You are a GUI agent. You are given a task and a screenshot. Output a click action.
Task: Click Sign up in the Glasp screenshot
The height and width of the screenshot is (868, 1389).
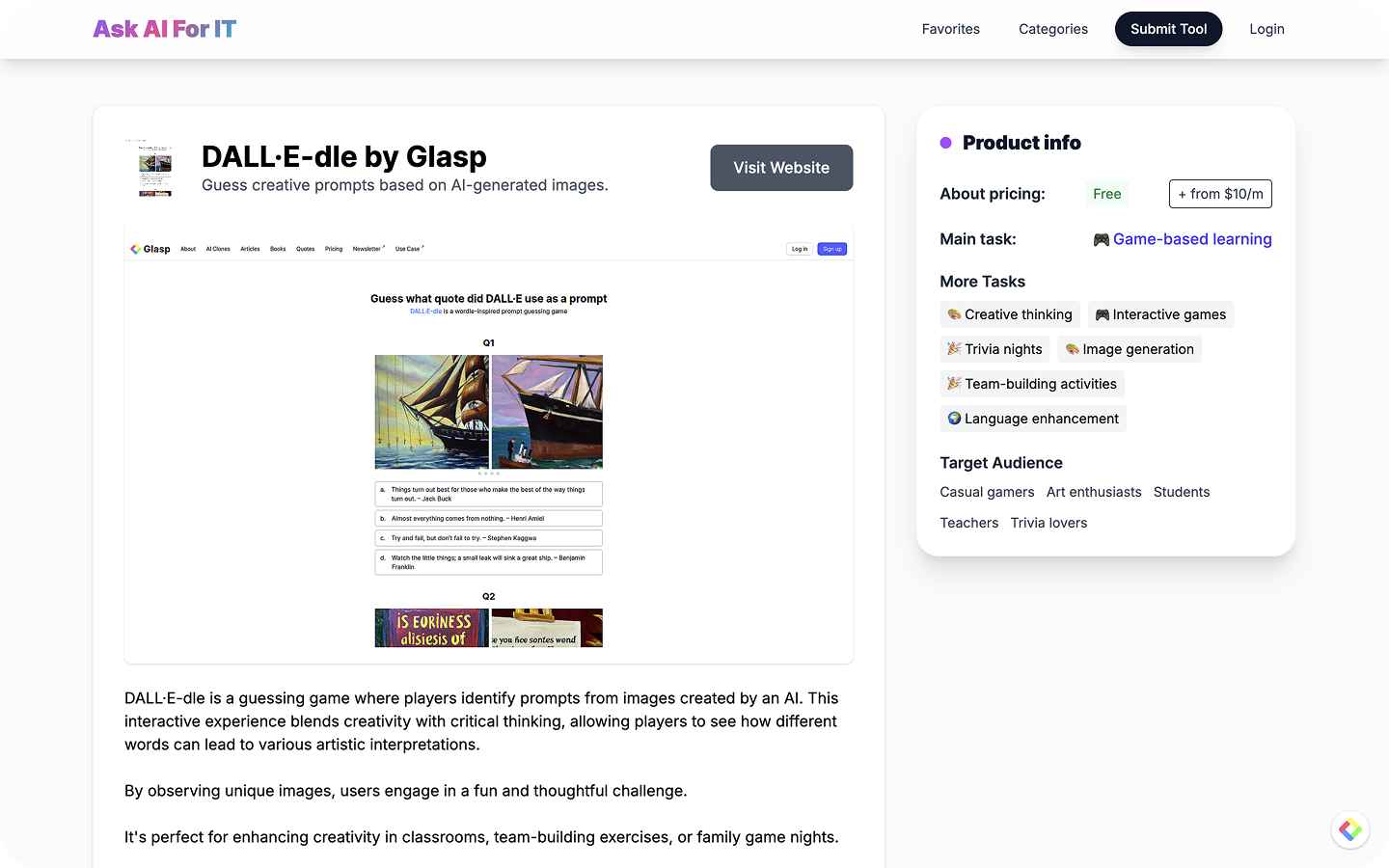pos(832,249)
